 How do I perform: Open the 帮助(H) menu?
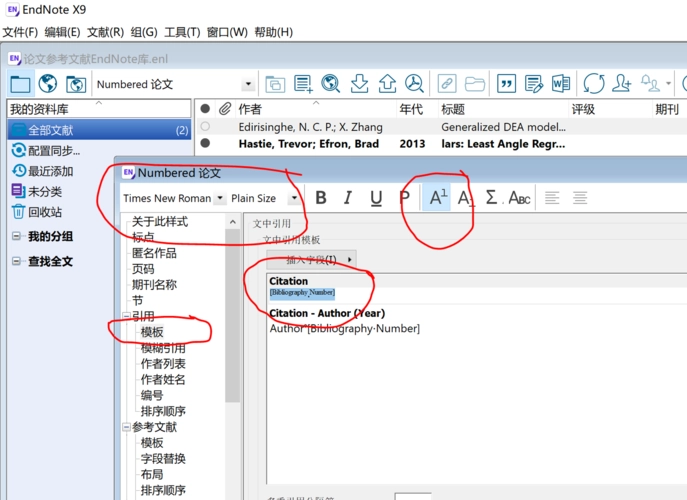click(273, 32)
